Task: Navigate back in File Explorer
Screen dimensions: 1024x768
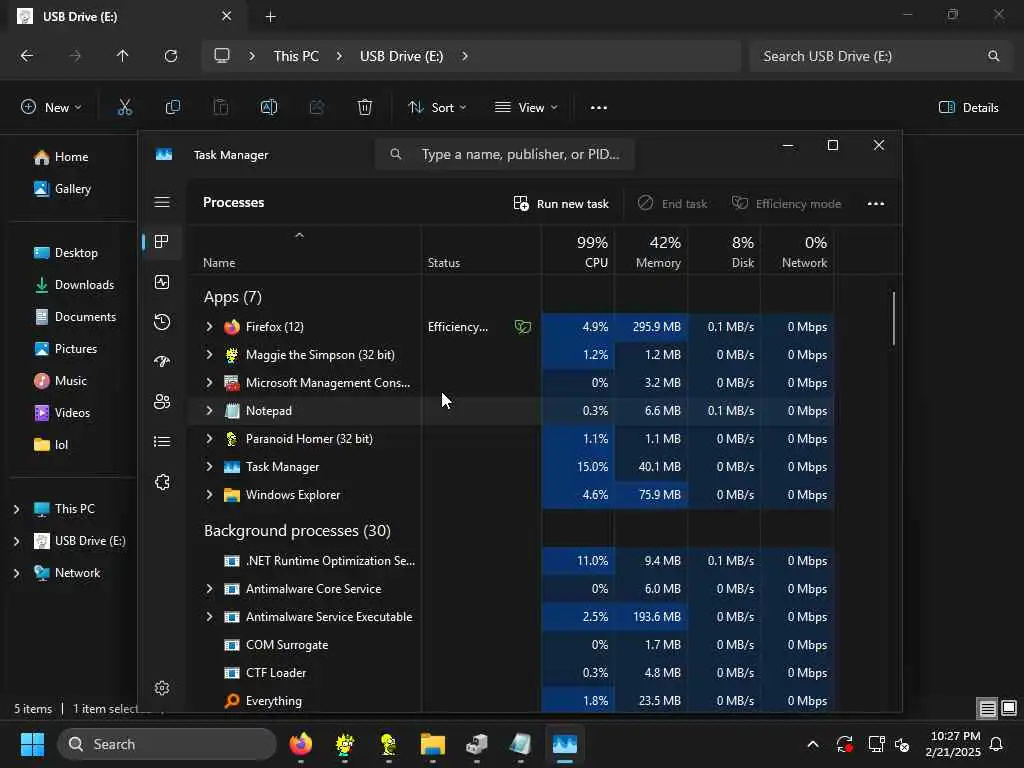Action: [27, 56]
